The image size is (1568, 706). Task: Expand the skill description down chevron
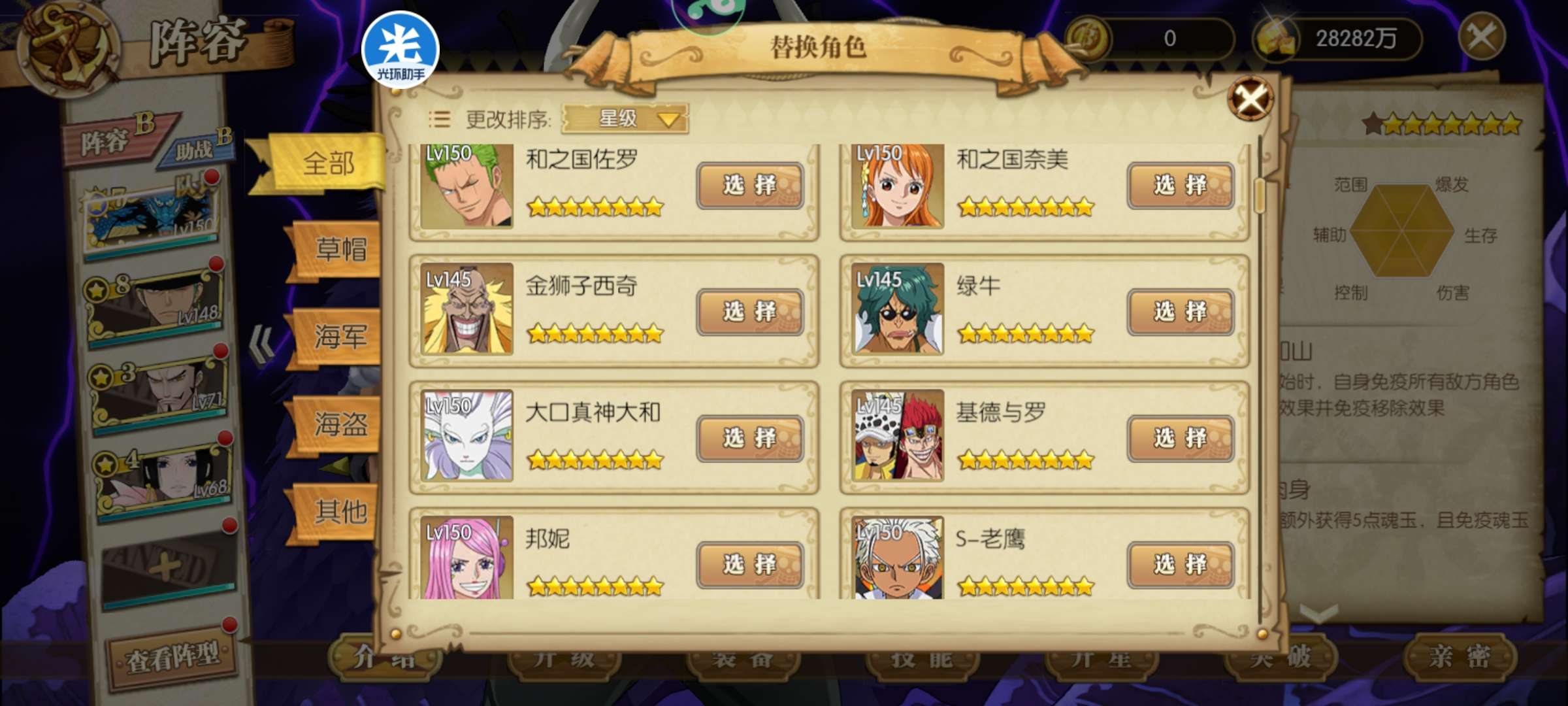pos(1318,613)
